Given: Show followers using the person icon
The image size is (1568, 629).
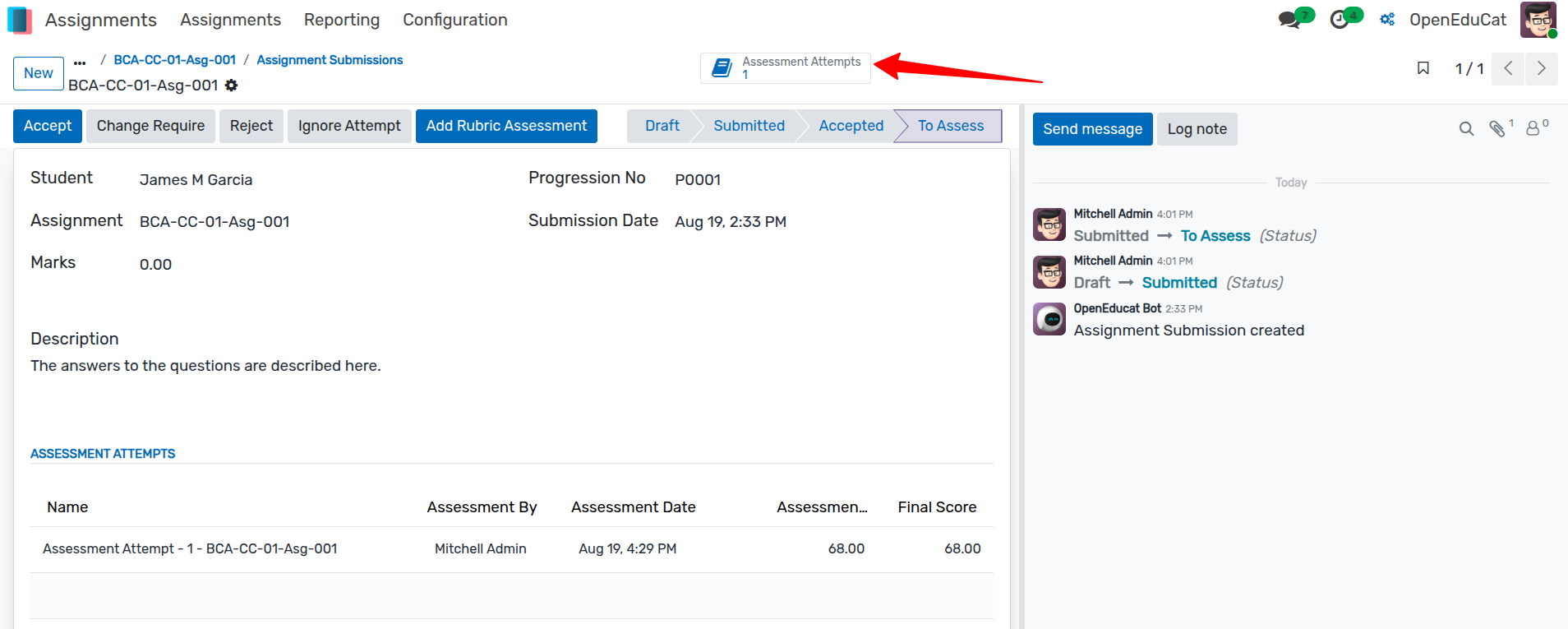Looking at the screenshot, I should 1533,129.
